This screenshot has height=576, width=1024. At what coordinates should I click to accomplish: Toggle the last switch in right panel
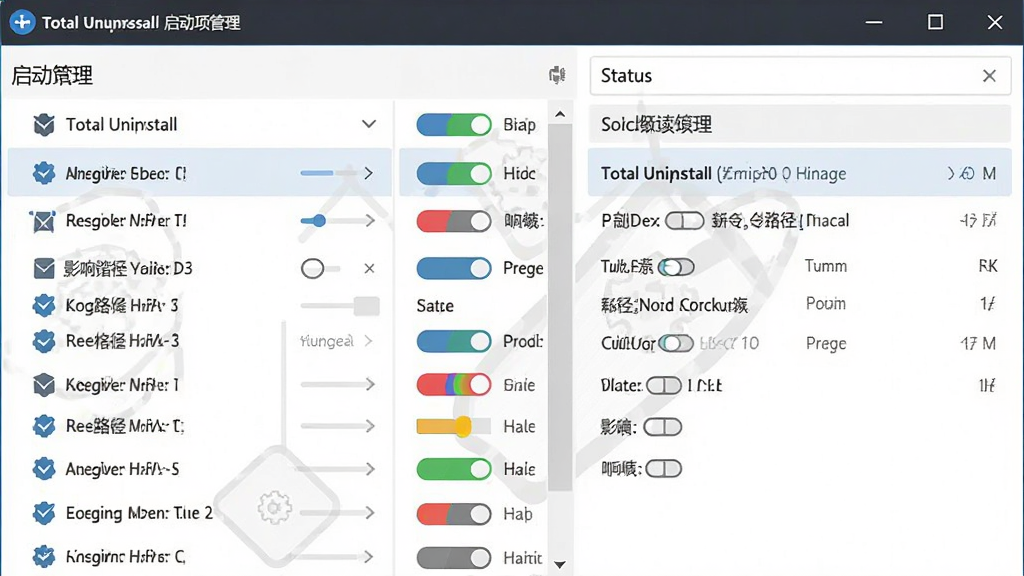664,468
